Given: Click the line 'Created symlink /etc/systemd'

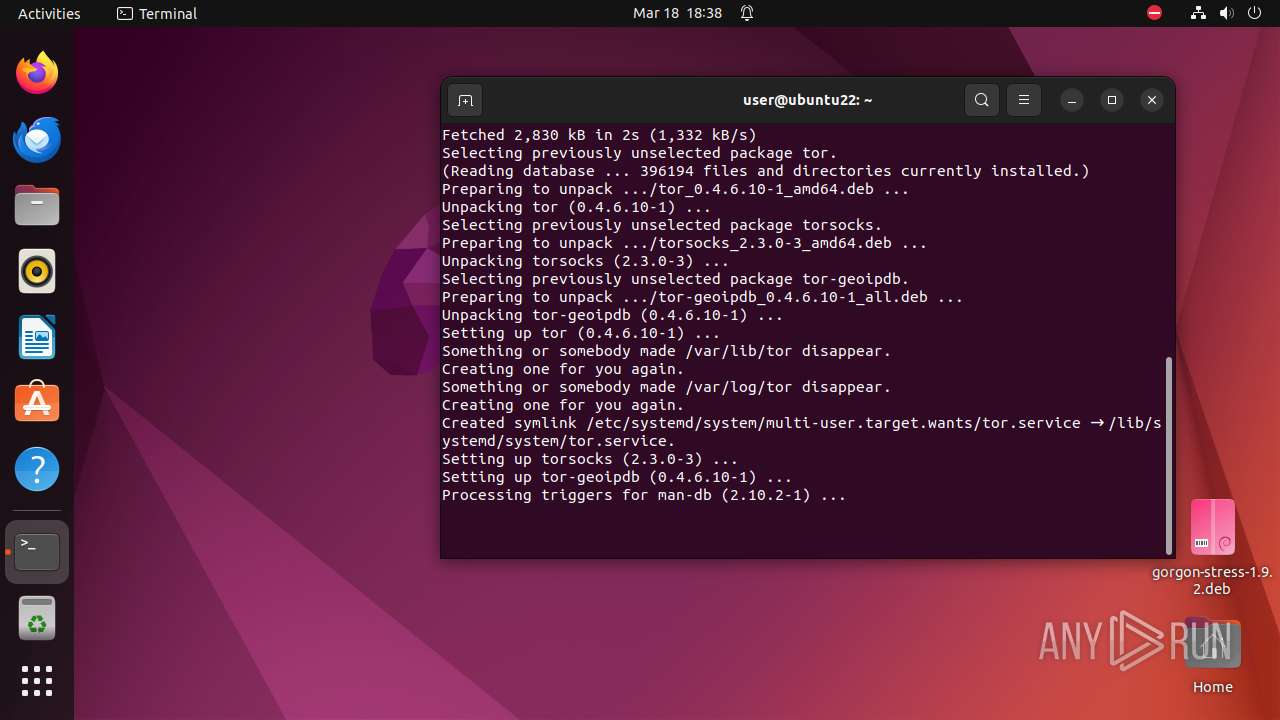Looking at the screenshot, I should [802, 432].
